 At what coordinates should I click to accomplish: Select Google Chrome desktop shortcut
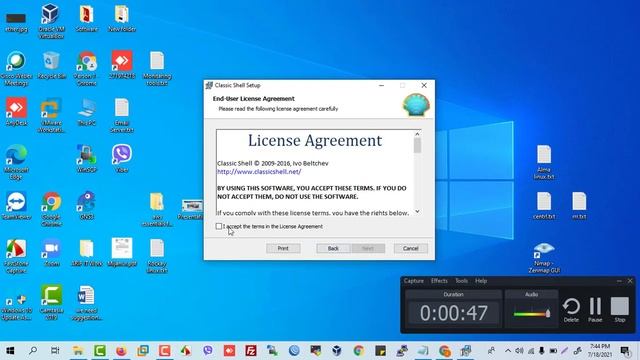pyautogui.click(x=51, y=209)
